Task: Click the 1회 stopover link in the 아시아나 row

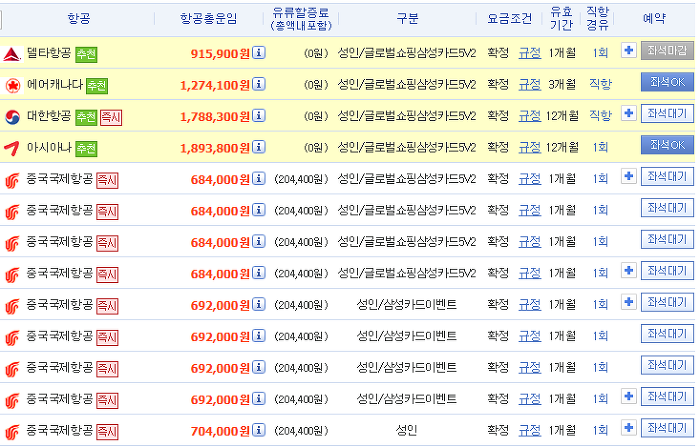Action: (x=600, y=147)
